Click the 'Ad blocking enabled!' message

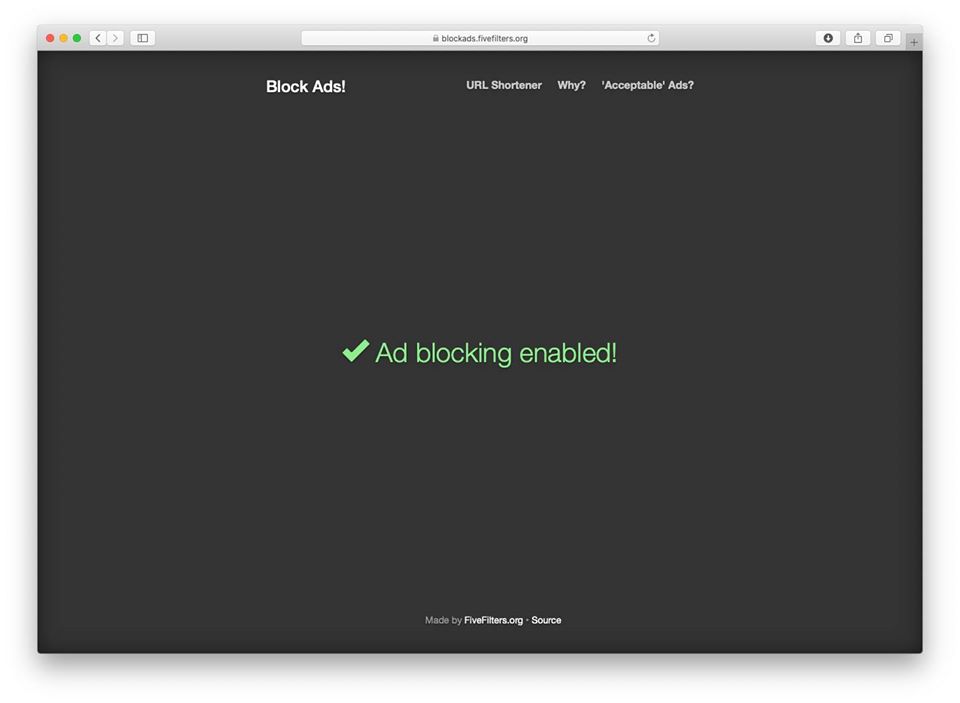(495, 353)
